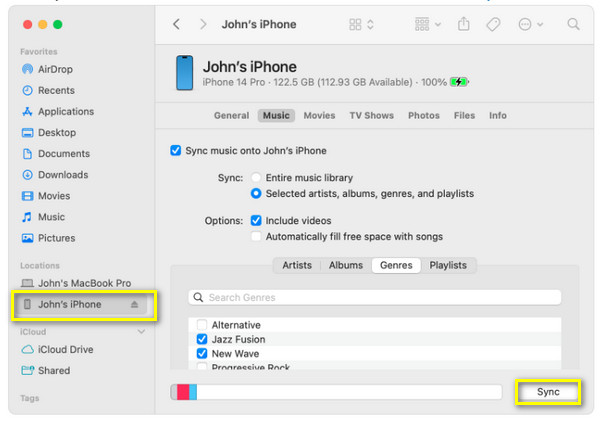600x422 pixels.
Task: Open iCloud Drive in the sidebar
Action: coord(57,349)
